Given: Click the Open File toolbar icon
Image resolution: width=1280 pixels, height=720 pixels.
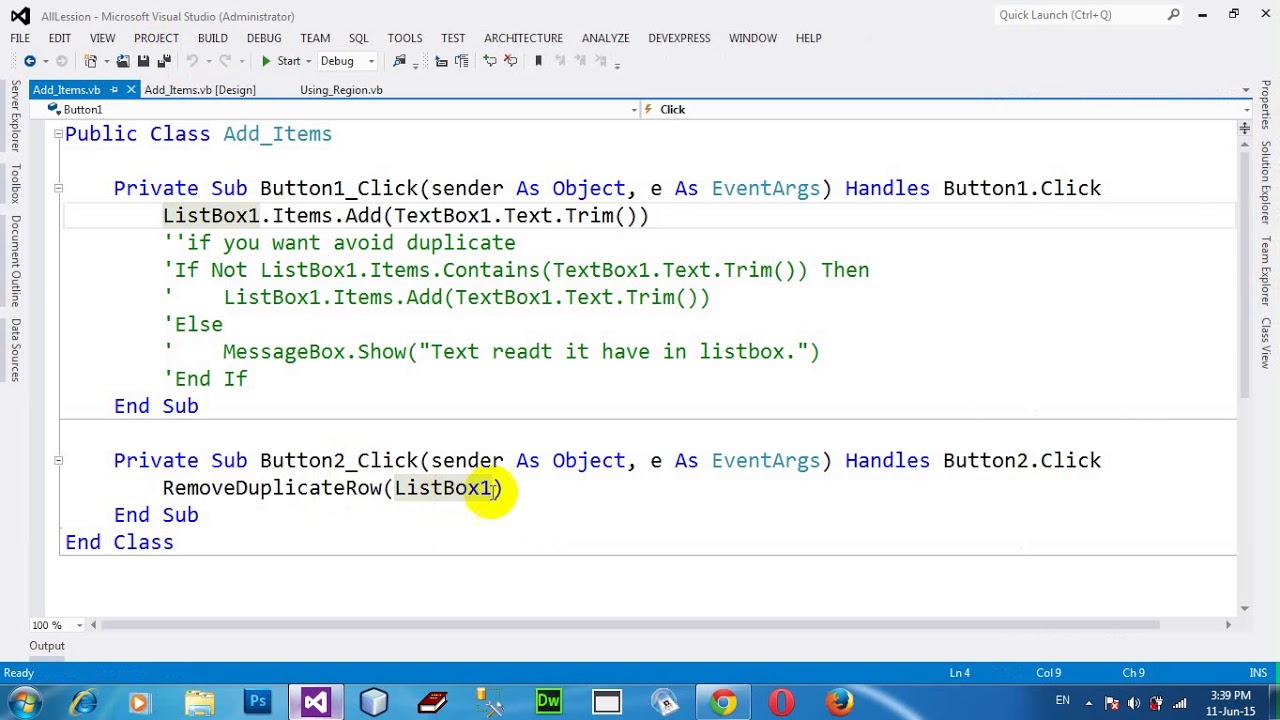Looking at the screenshot, I should pyautogui.click(x=123, y=61).
